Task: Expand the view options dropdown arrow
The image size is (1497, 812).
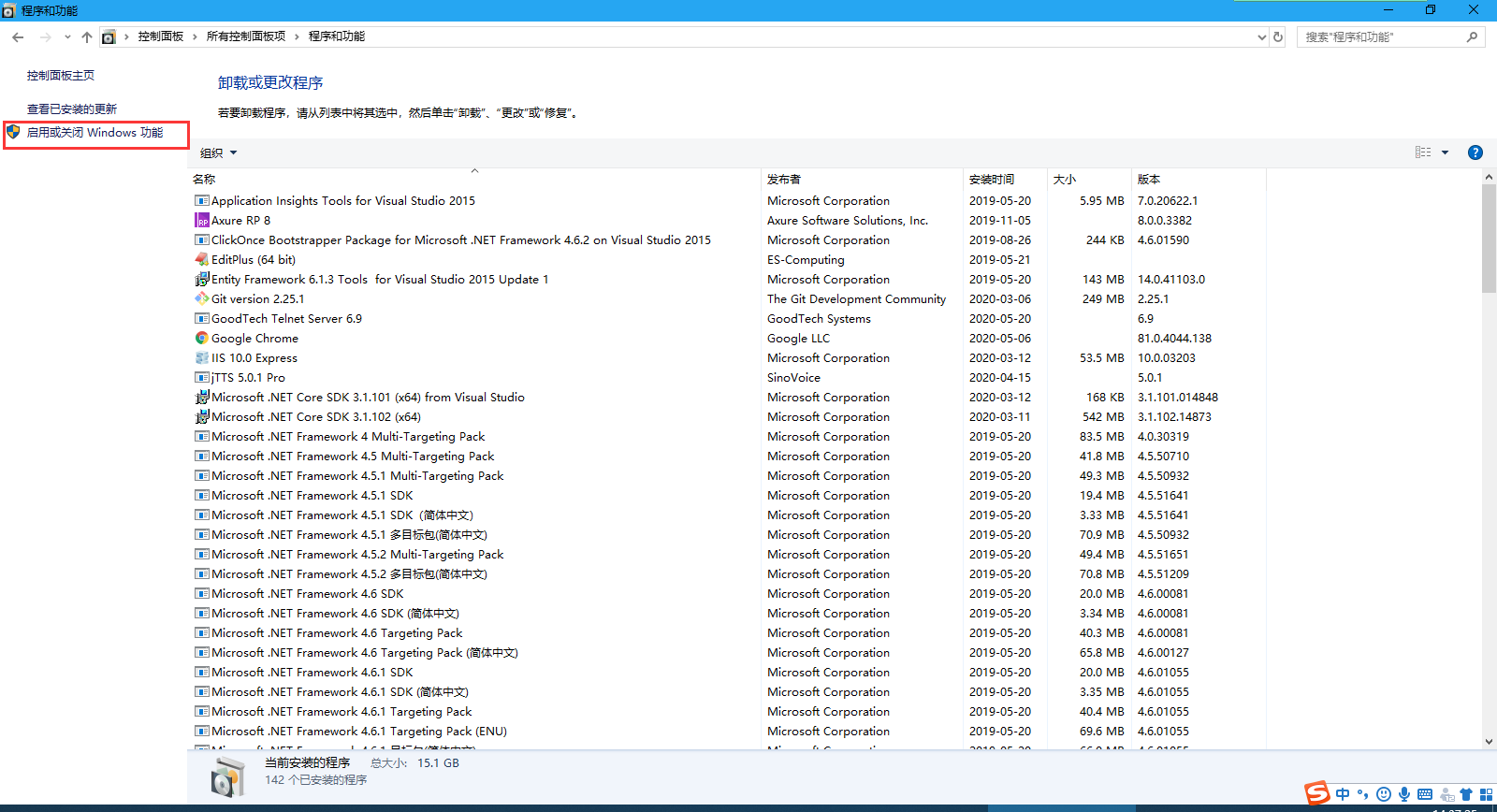Action: (x=1446, y=152)
